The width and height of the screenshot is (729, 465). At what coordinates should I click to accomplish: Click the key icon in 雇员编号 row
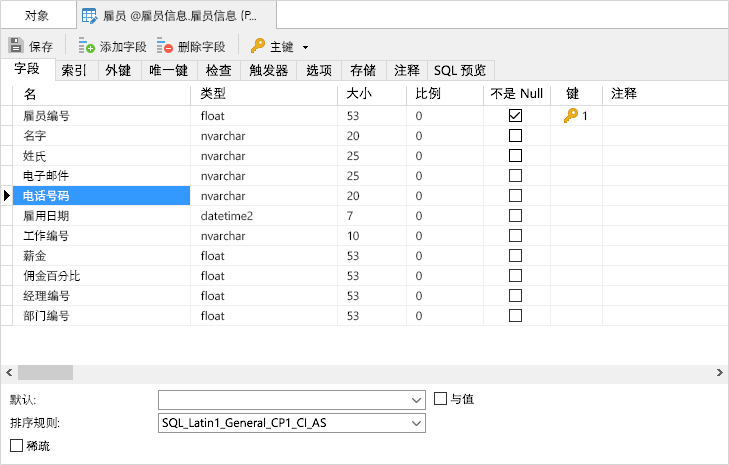coord(571,116)
